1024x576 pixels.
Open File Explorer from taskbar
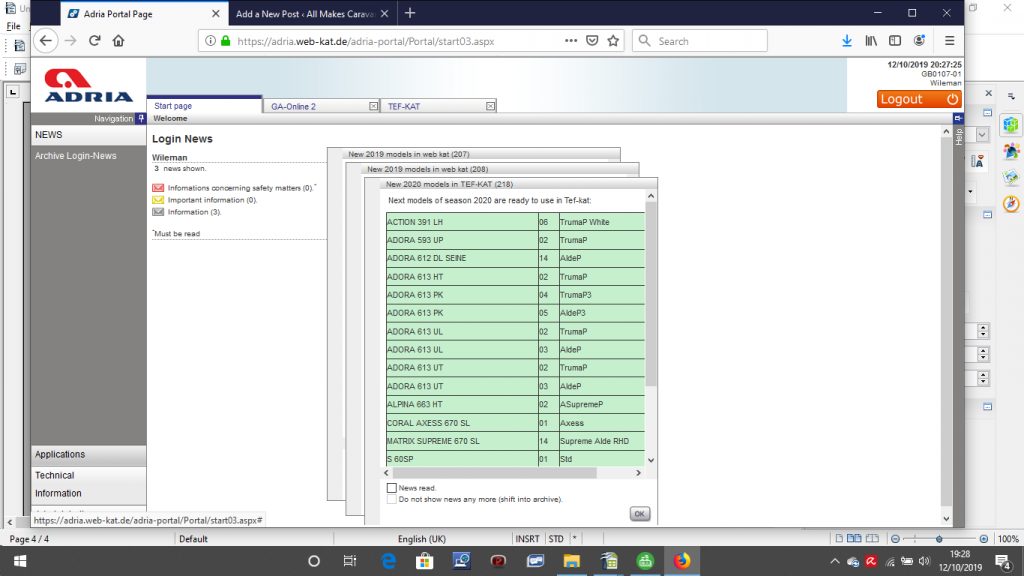[571, 561]
